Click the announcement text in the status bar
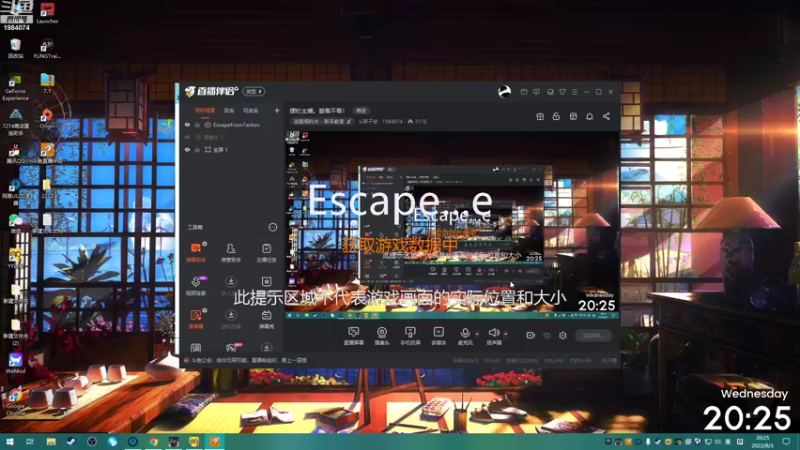Viewport: 800px width, 450px height. click(x=249, y=360)
